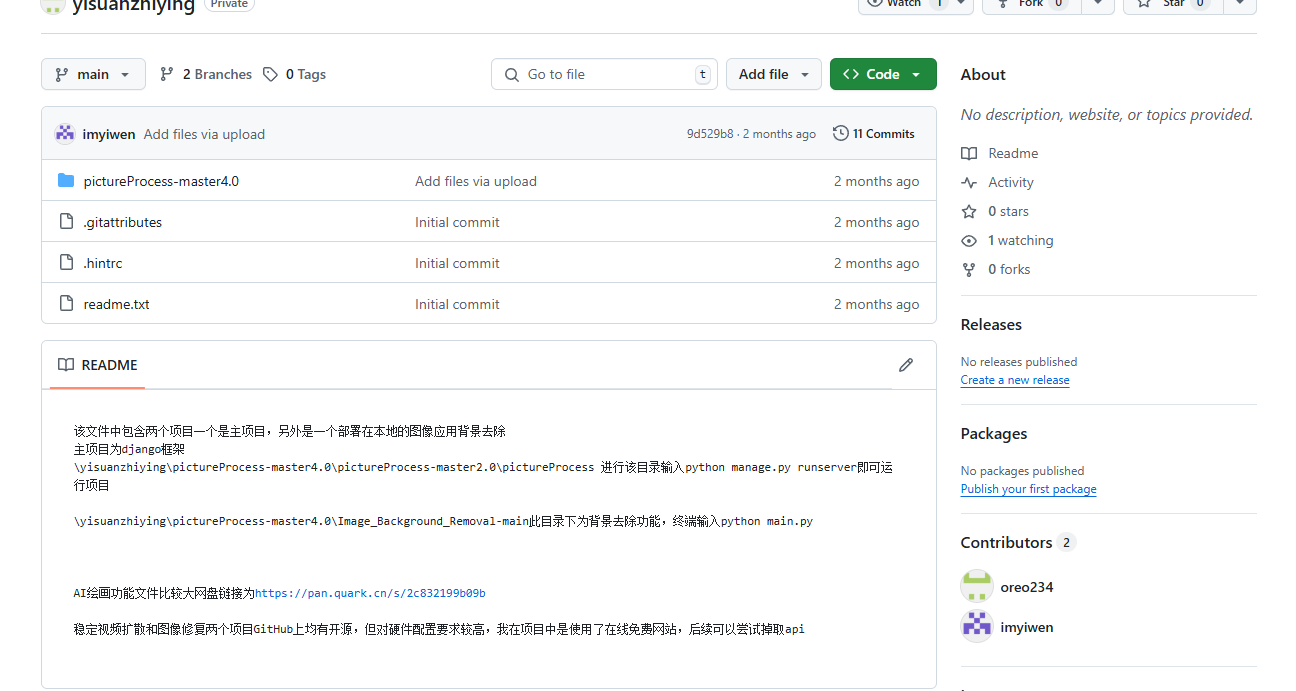Click the magnifier icon in Go to file

coord(512,75)
